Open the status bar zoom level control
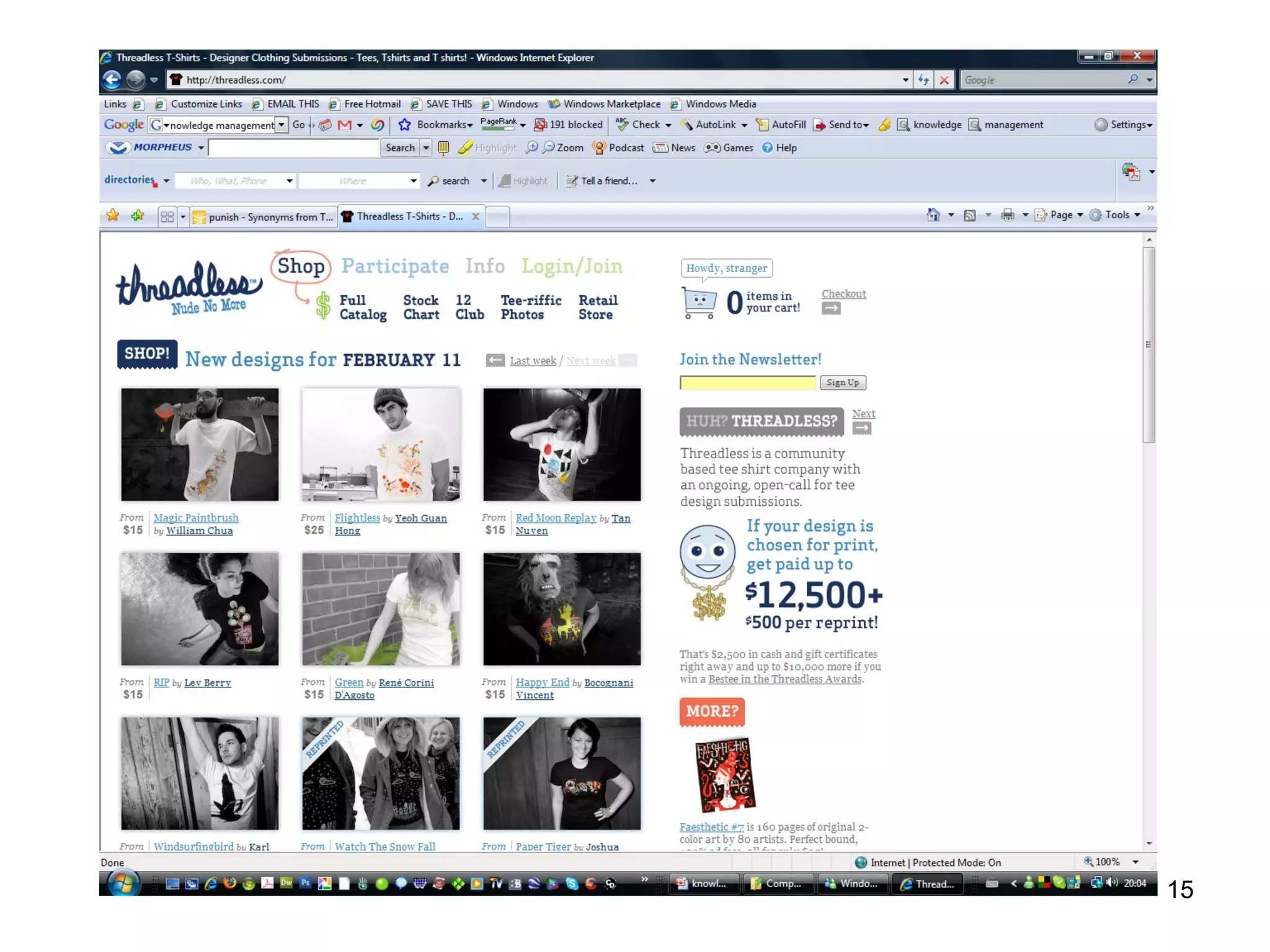The height and width of the screenshot is (952, 1270). [x=1107, y=862]
